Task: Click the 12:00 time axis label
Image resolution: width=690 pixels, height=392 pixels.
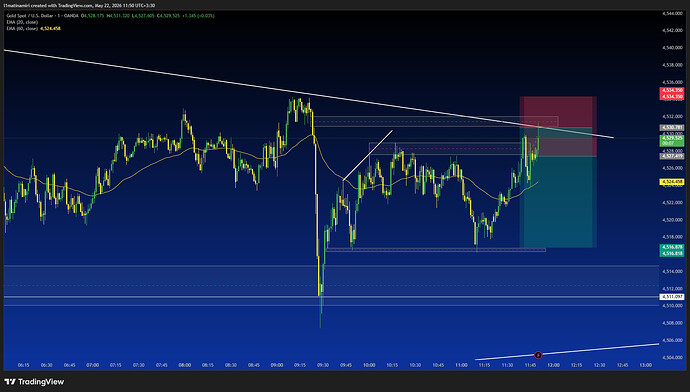Action: [x=553, y=365]
